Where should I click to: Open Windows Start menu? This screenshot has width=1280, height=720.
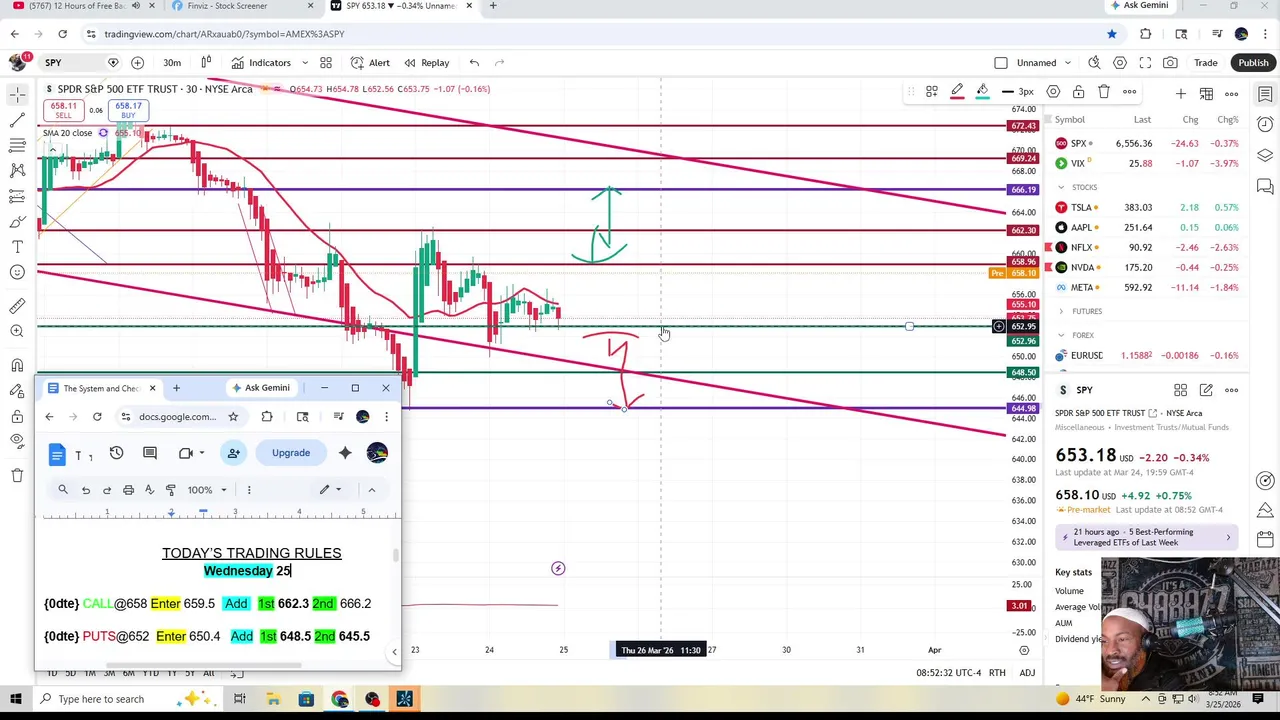click(x=16, y=699)
